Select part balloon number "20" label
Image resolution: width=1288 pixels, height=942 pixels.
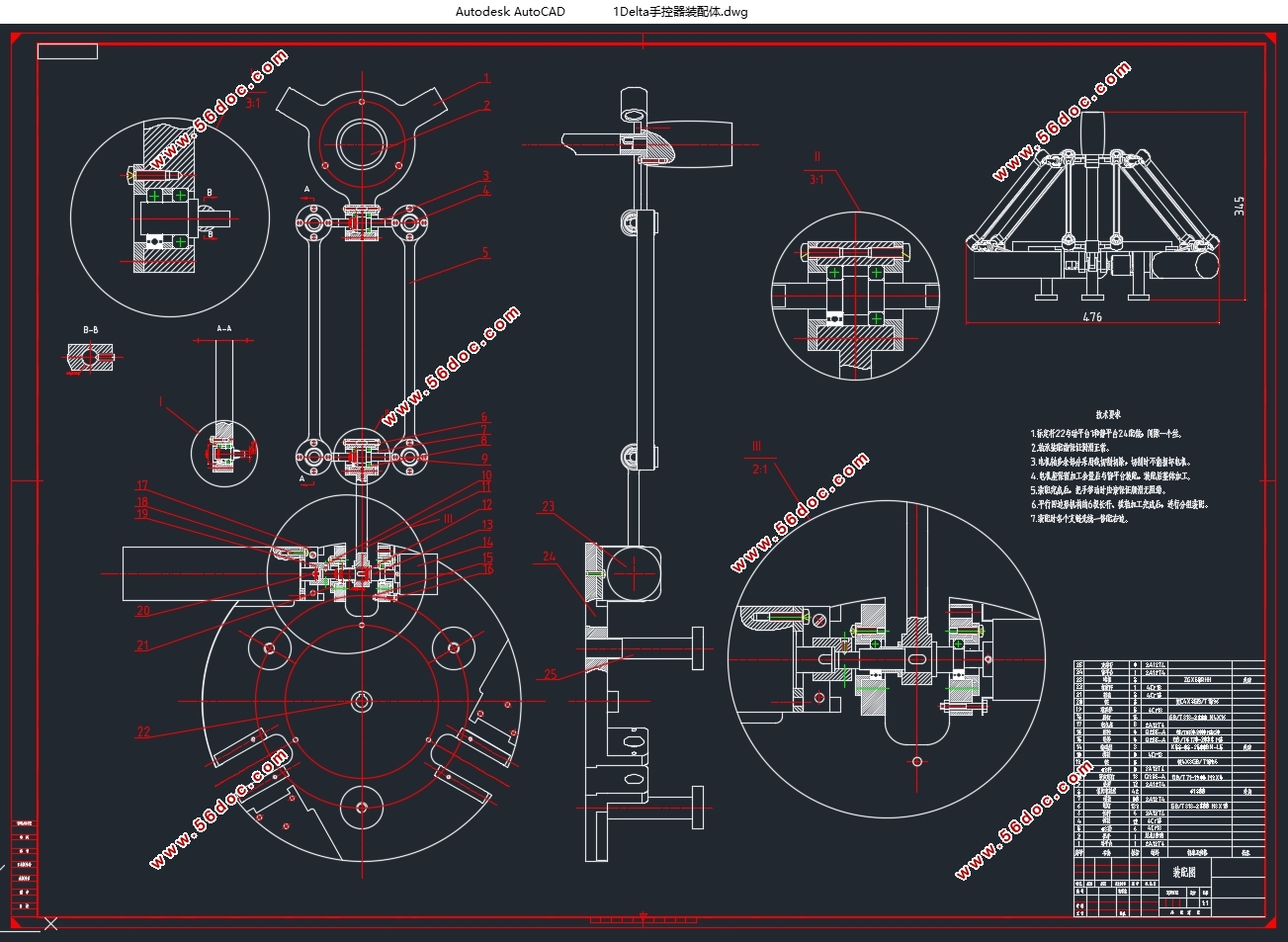(x=143, y=611)
